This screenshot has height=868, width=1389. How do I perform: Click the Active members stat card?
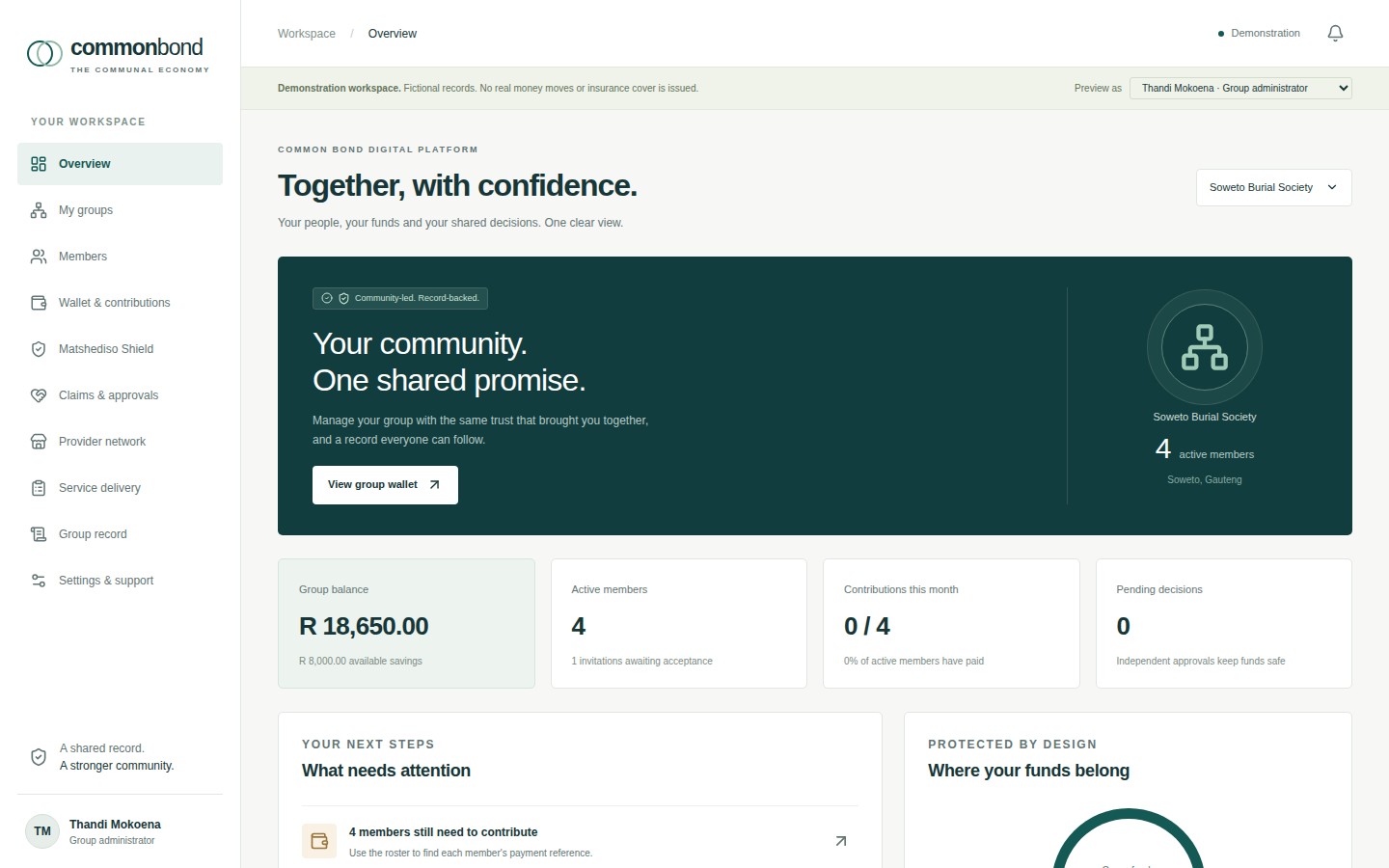[x=679, y=623]
